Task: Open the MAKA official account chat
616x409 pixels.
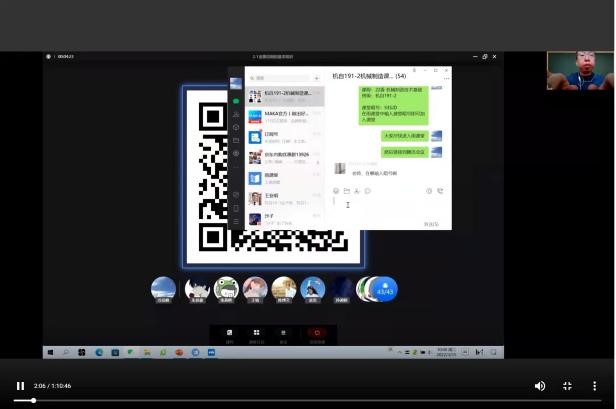Action: pos(285,117)
